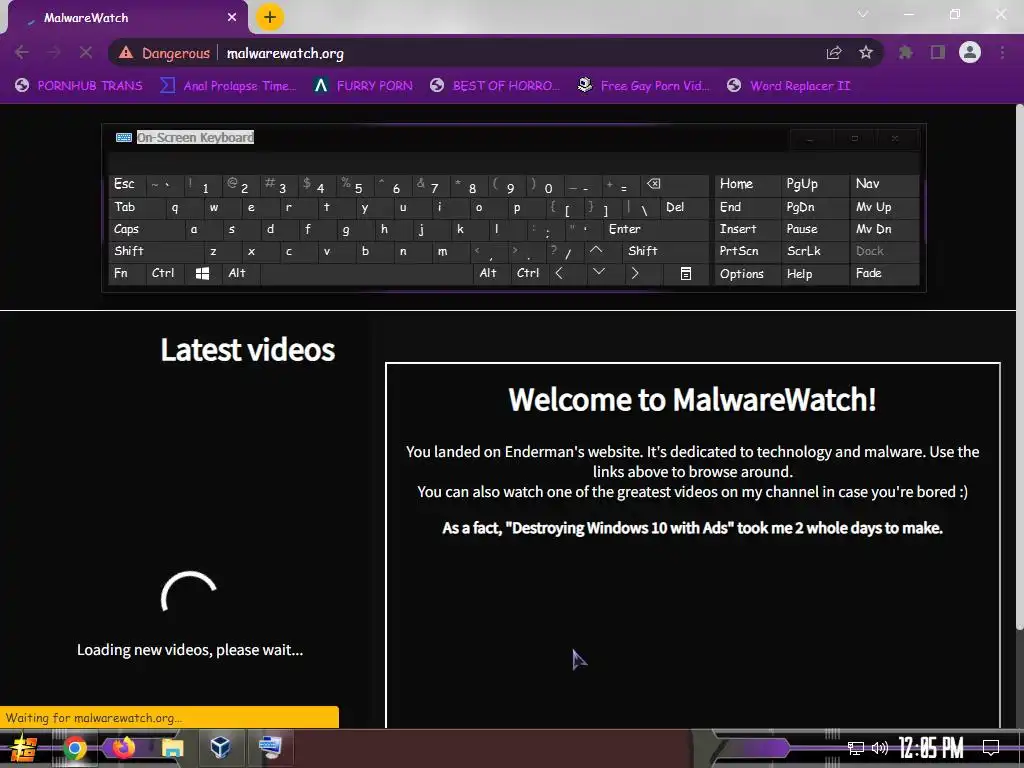Toggle Fade key on keyboard

(884, 274)
